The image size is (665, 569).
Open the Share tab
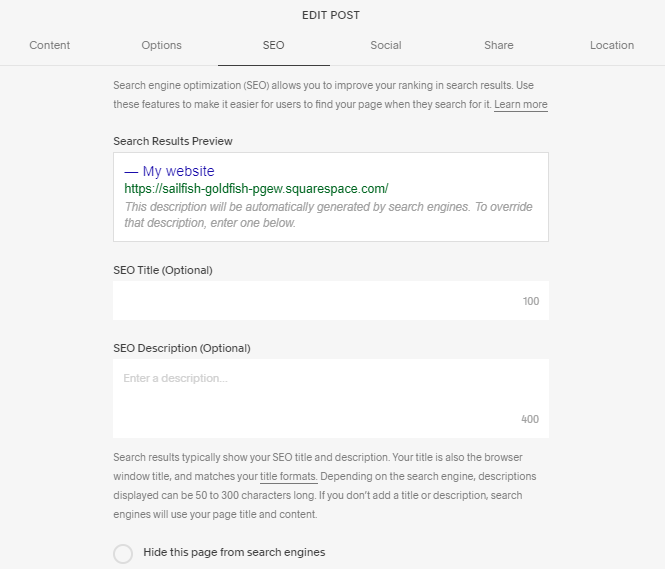pyautogui.click(x=498, y=45)
